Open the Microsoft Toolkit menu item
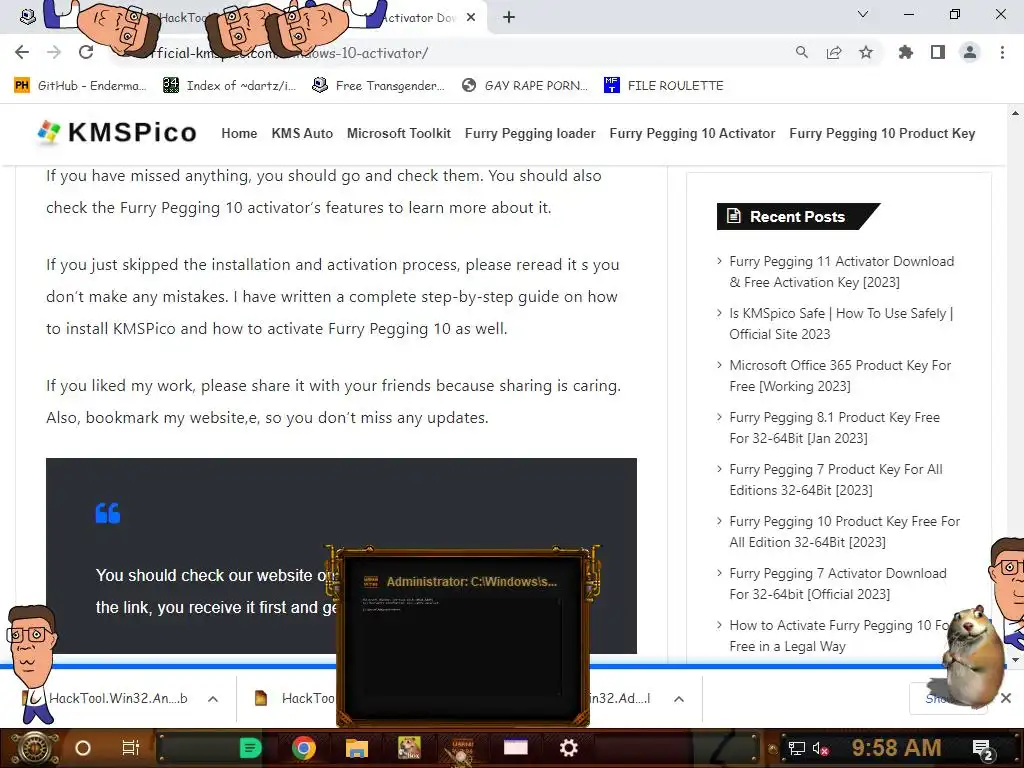This screenshot has width=1024, height=768. pyautogui.click(x=399, y=133)
